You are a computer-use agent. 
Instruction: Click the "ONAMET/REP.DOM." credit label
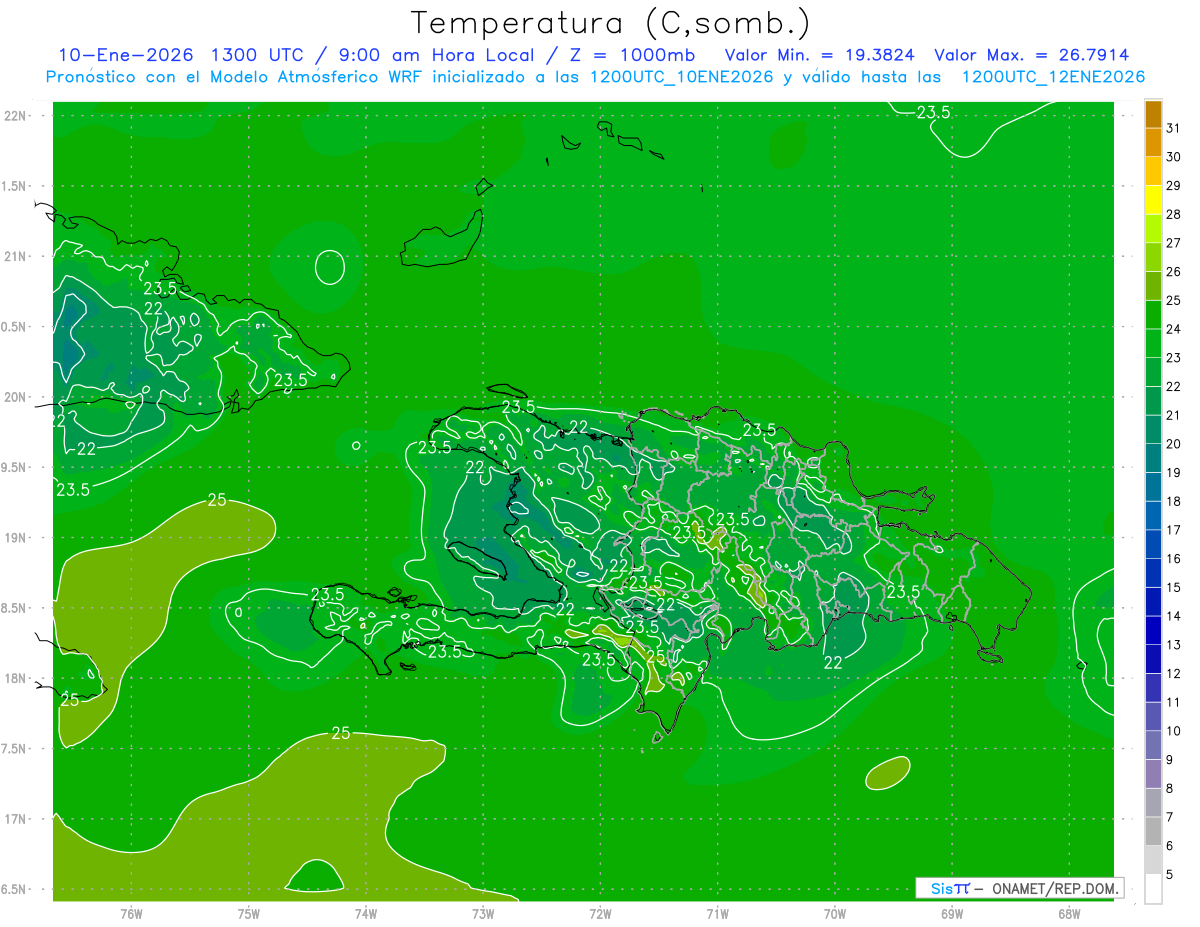coord(1054,888)
